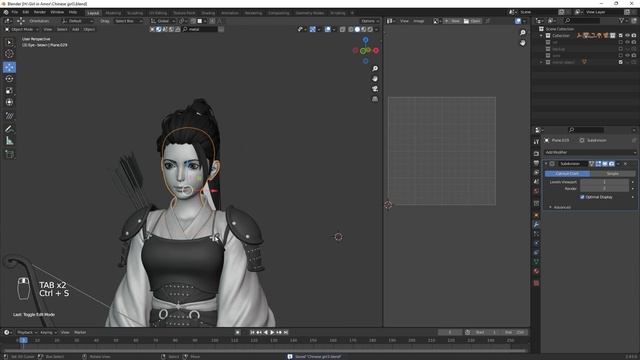Open the Keying dropdown in timeline
The width and height of the screenshot is (640, 360).
[48, 332]
